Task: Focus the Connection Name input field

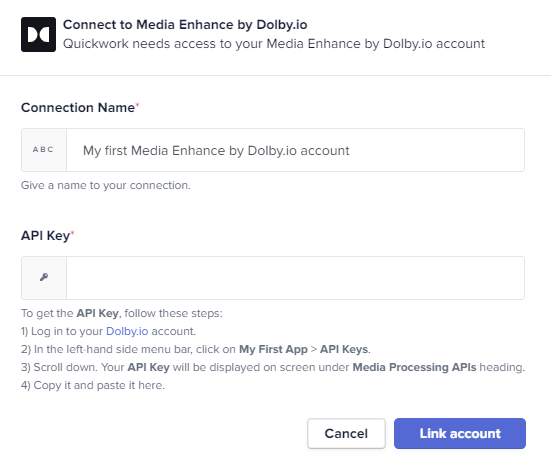Action: [295, 150]
